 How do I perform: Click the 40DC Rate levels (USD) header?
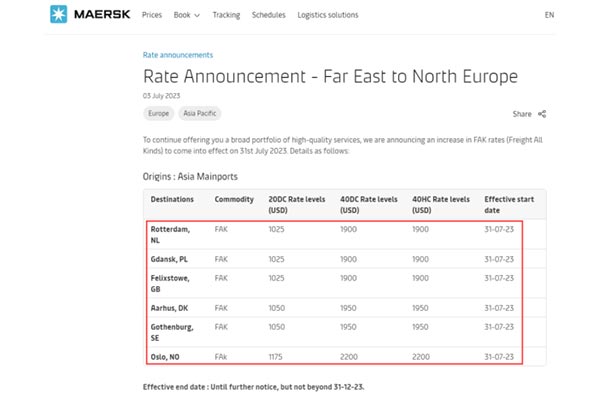pyautogui.click(x=368, y=205)
